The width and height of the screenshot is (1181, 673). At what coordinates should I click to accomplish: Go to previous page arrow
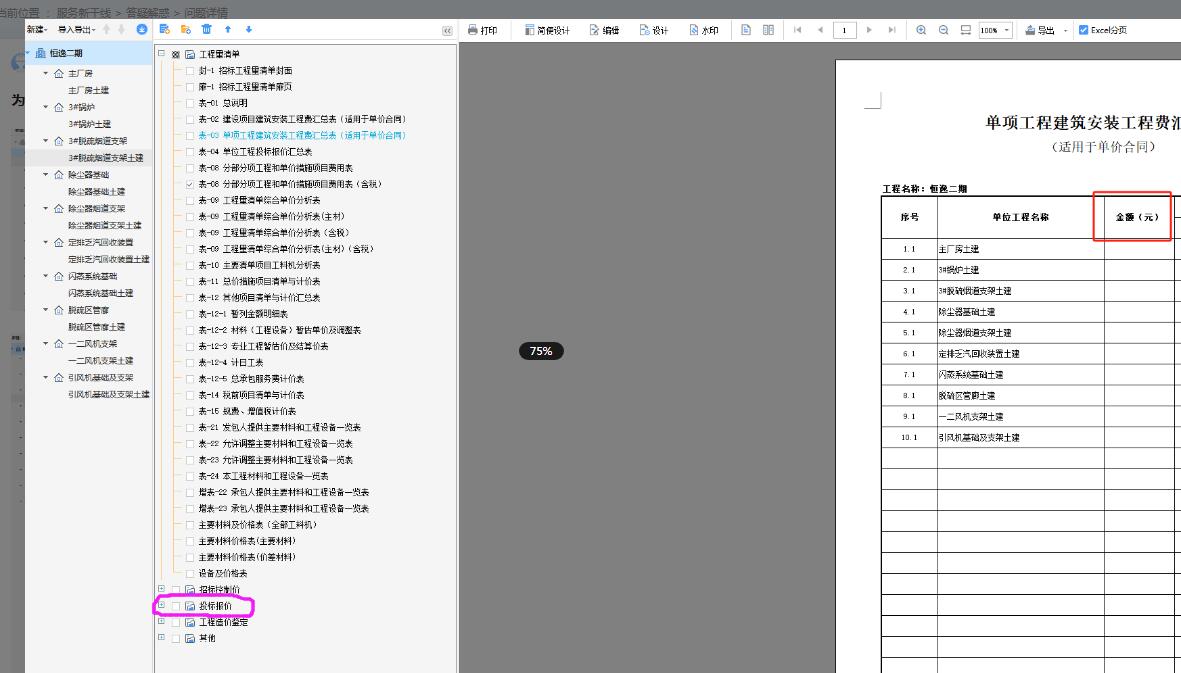(820, 30)
